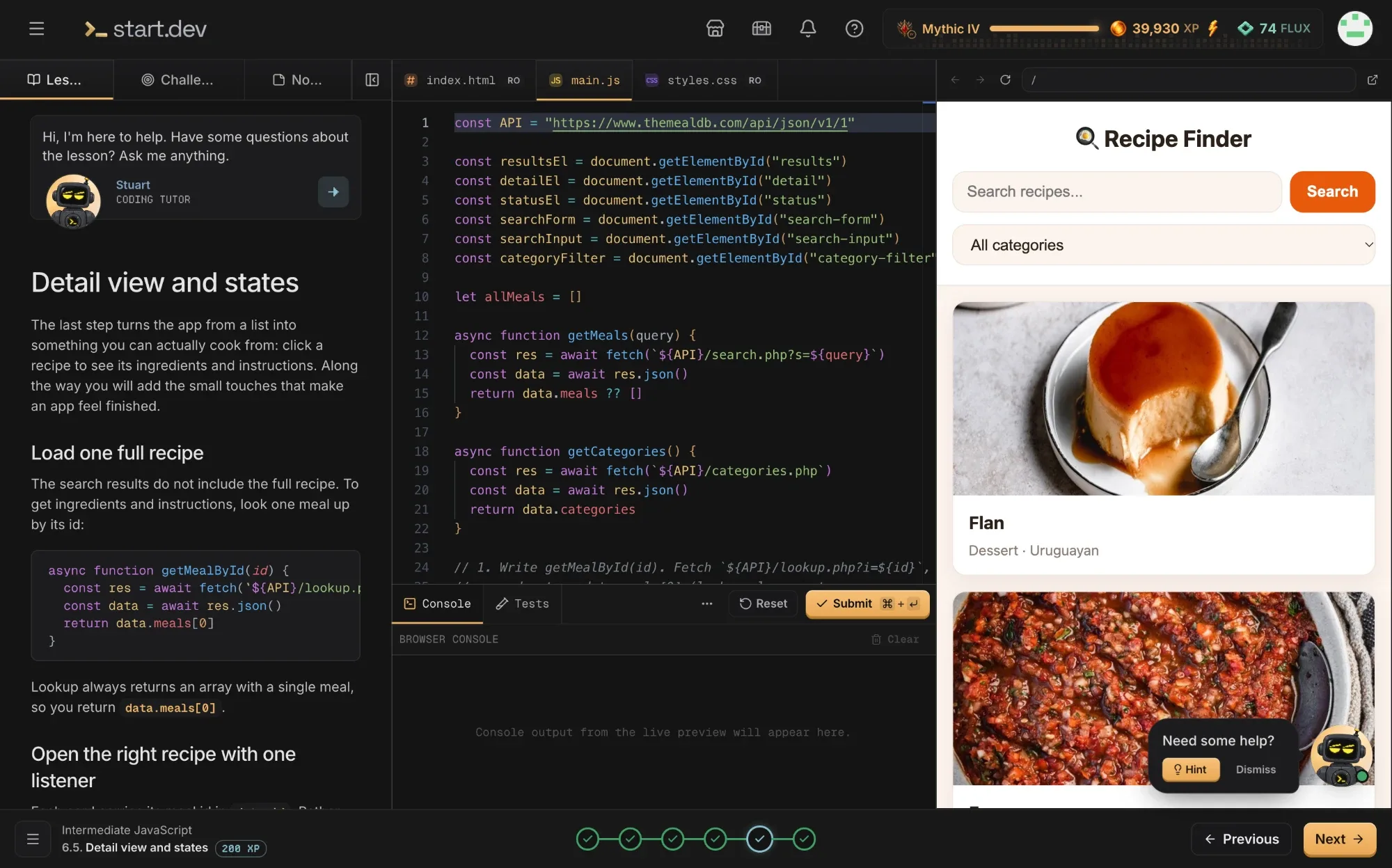
Task: Select the current fifth progress step
Action: [759, 839]
